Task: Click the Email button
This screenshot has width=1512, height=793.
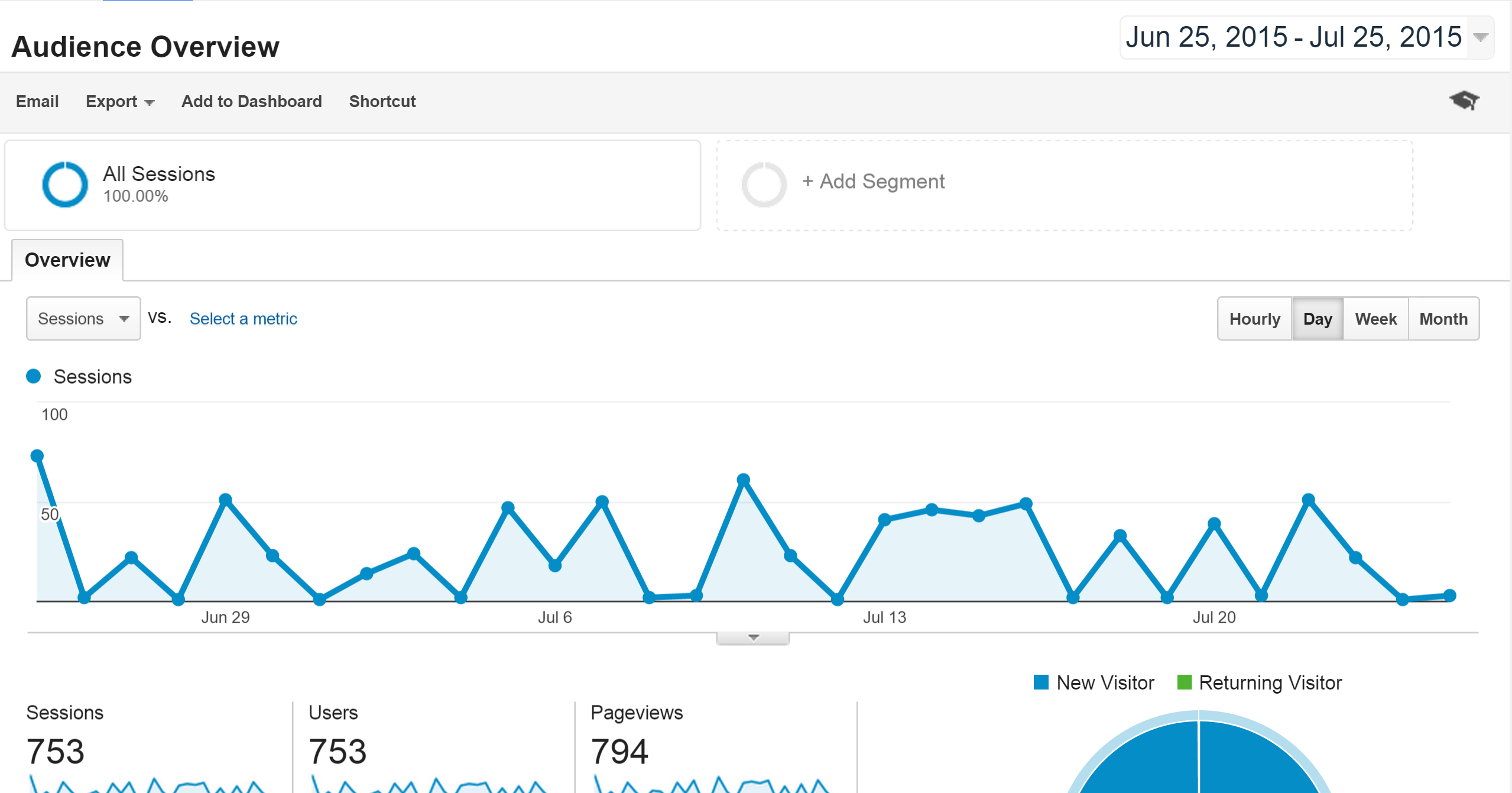Action: point(37,102)
